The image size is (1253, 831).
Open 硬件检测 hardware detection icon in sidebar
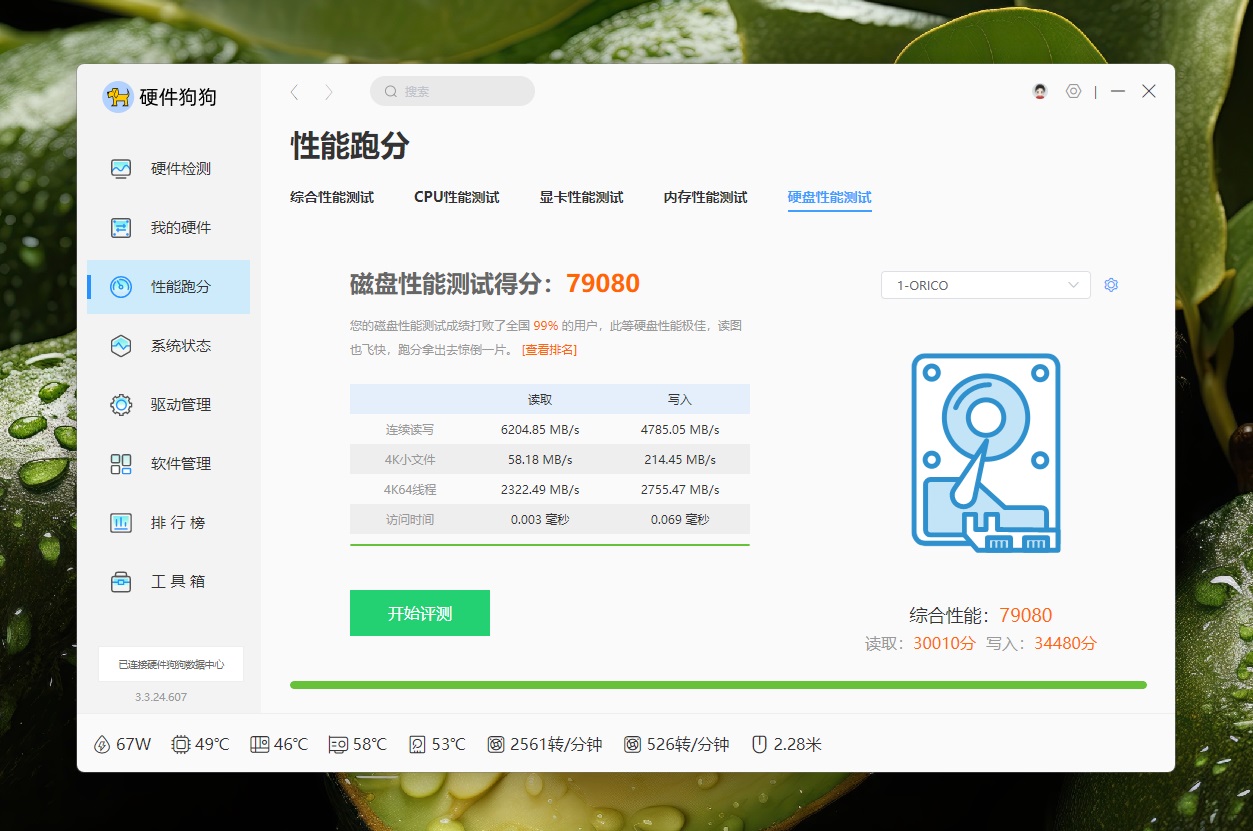121,169
